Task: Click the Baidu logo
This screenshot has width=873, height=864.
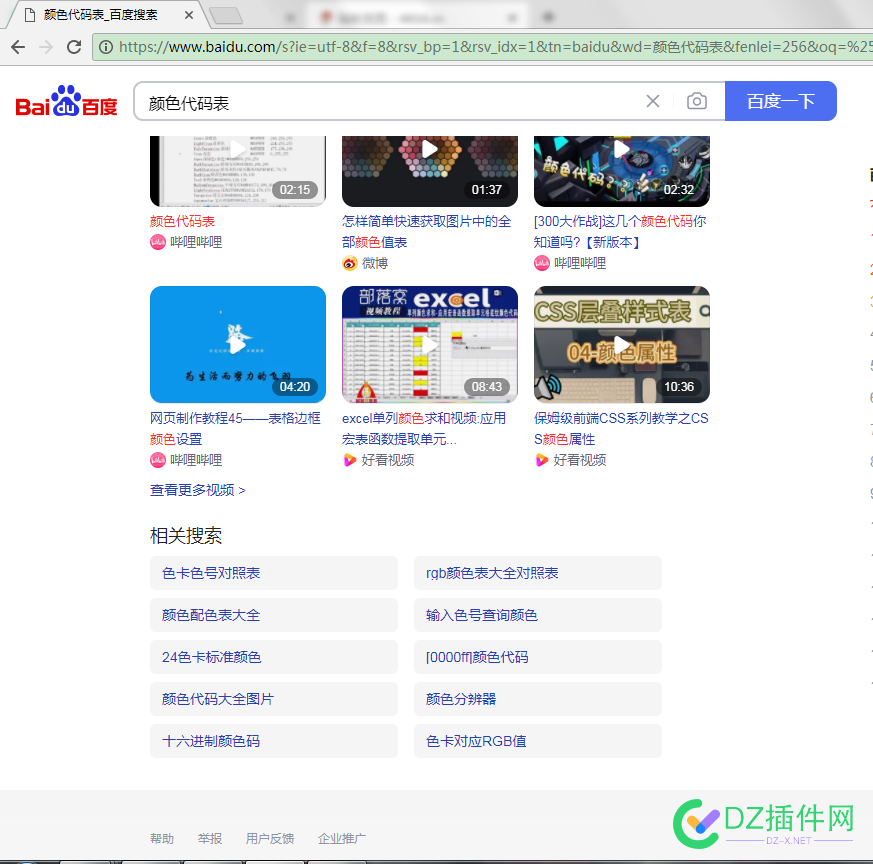Action: click(66, 101)
